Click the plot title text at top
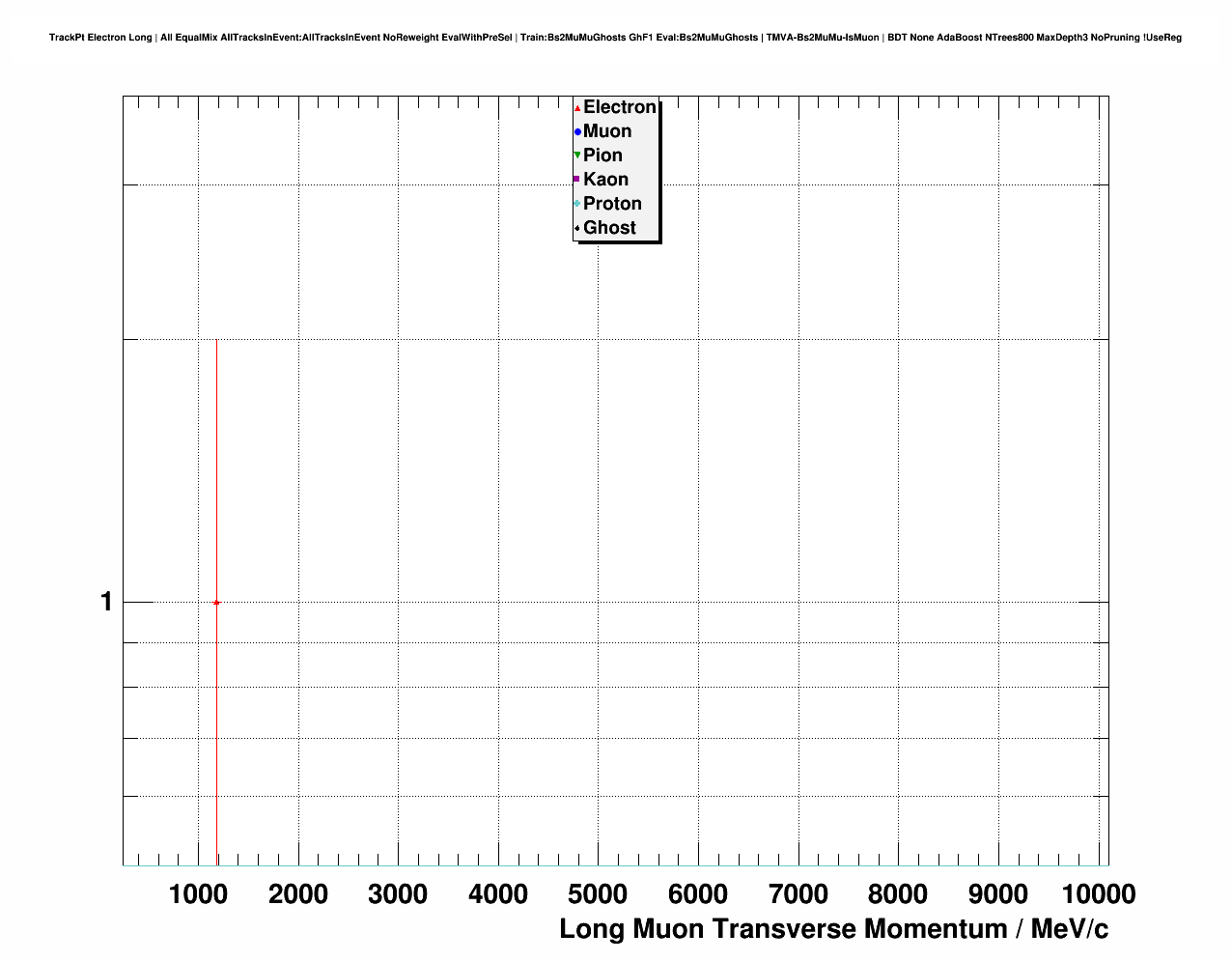This screenshot has width=1232, height=962. click(x=615, y=38)
